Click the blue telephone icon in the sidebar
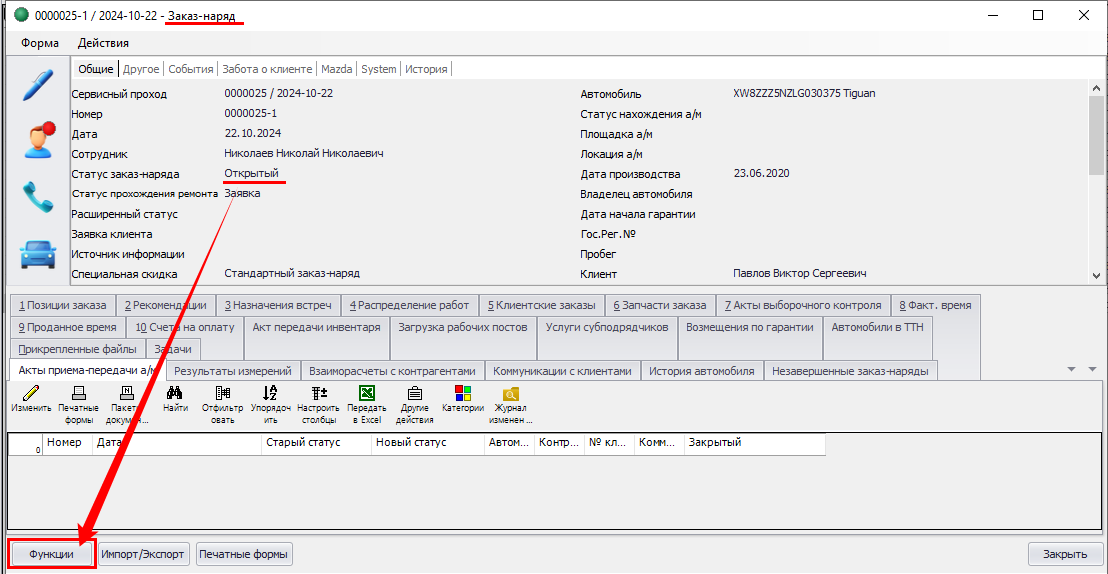The height and width of the screenshot is (574, 1108). [x=38, y=196]
